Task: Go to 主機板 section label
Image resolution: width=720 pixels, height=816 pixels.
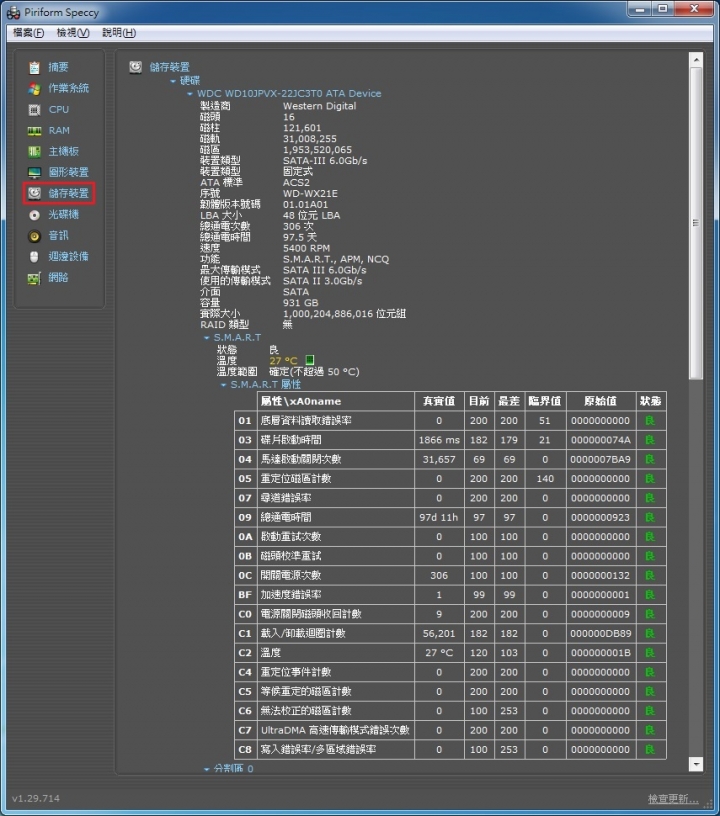Action: (63, 151)
